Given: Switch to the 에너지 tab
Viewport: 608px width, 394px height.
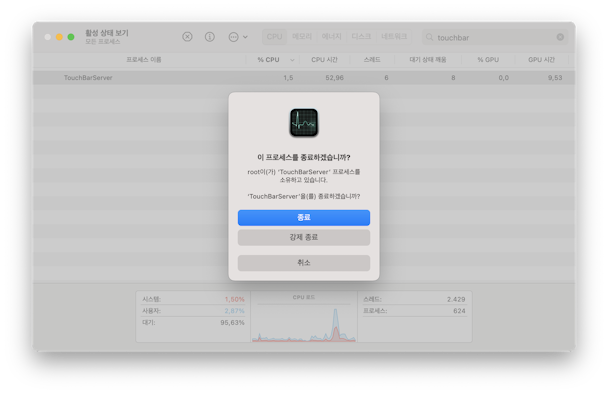Looking at the screenshot, I should 331,36.
